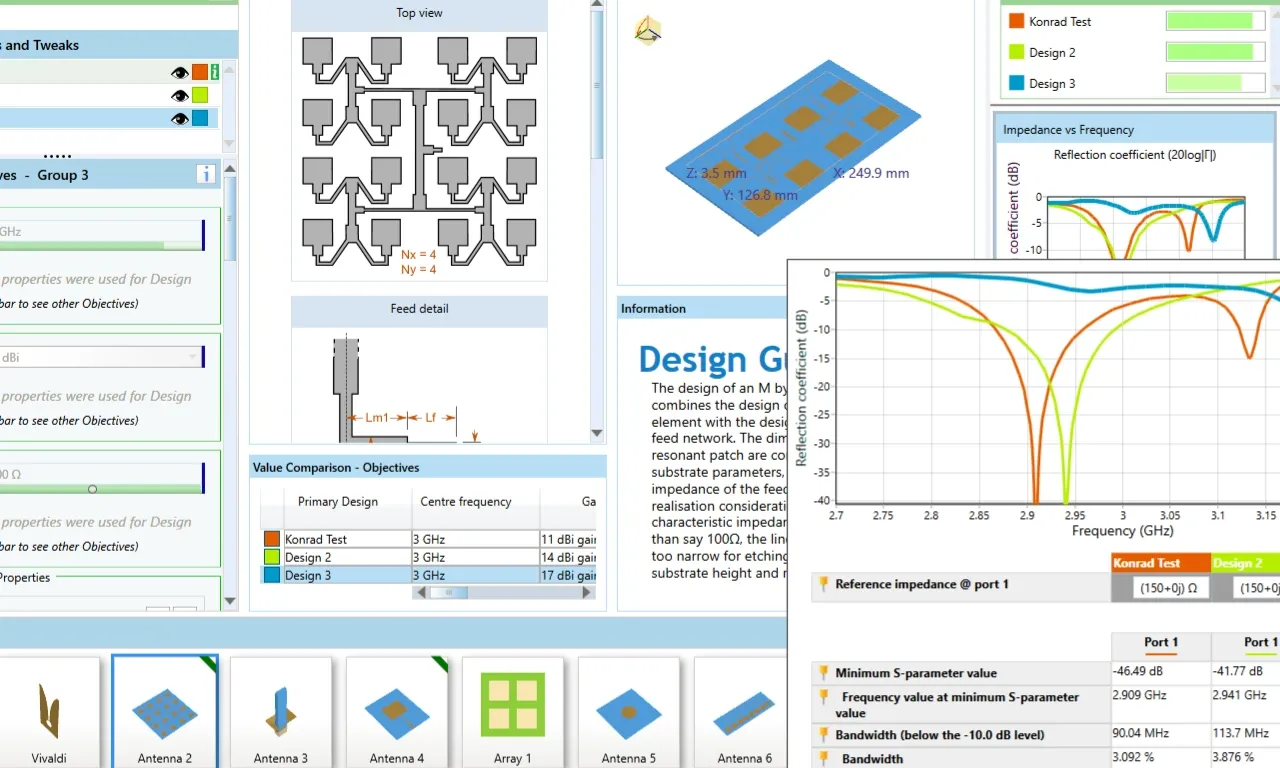Click the blue color swatch in the design list
1280x768 pixels.
[200, 118]
